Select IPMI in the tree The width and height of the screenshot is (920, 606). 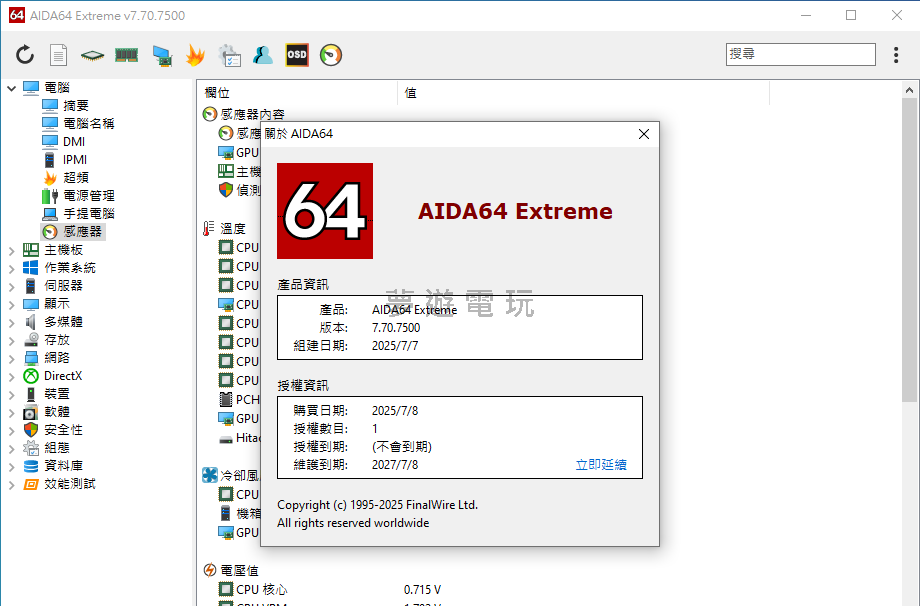[75, 160]
